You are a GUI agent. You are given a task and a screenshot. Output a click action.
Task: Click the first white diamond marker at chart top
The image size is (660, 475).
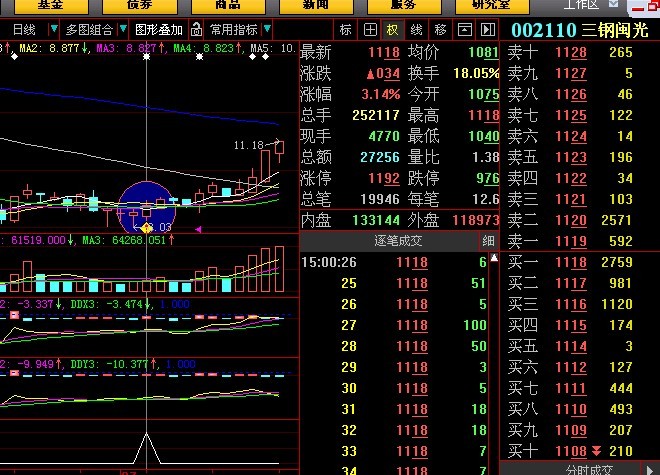click(x=14, y=56)
